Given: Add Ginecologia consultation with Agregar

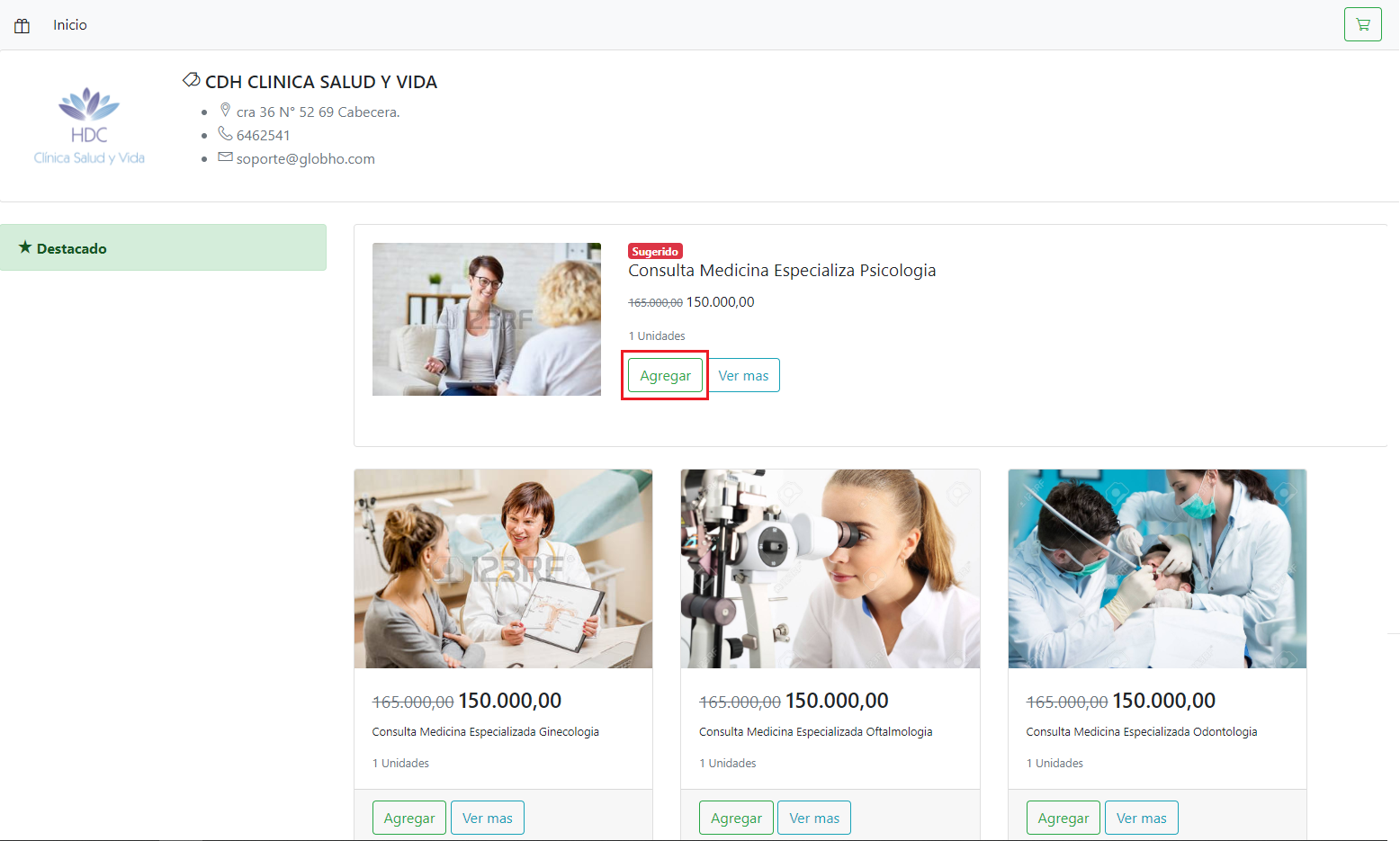Looking at the screenshot, I should coord(408,818).
